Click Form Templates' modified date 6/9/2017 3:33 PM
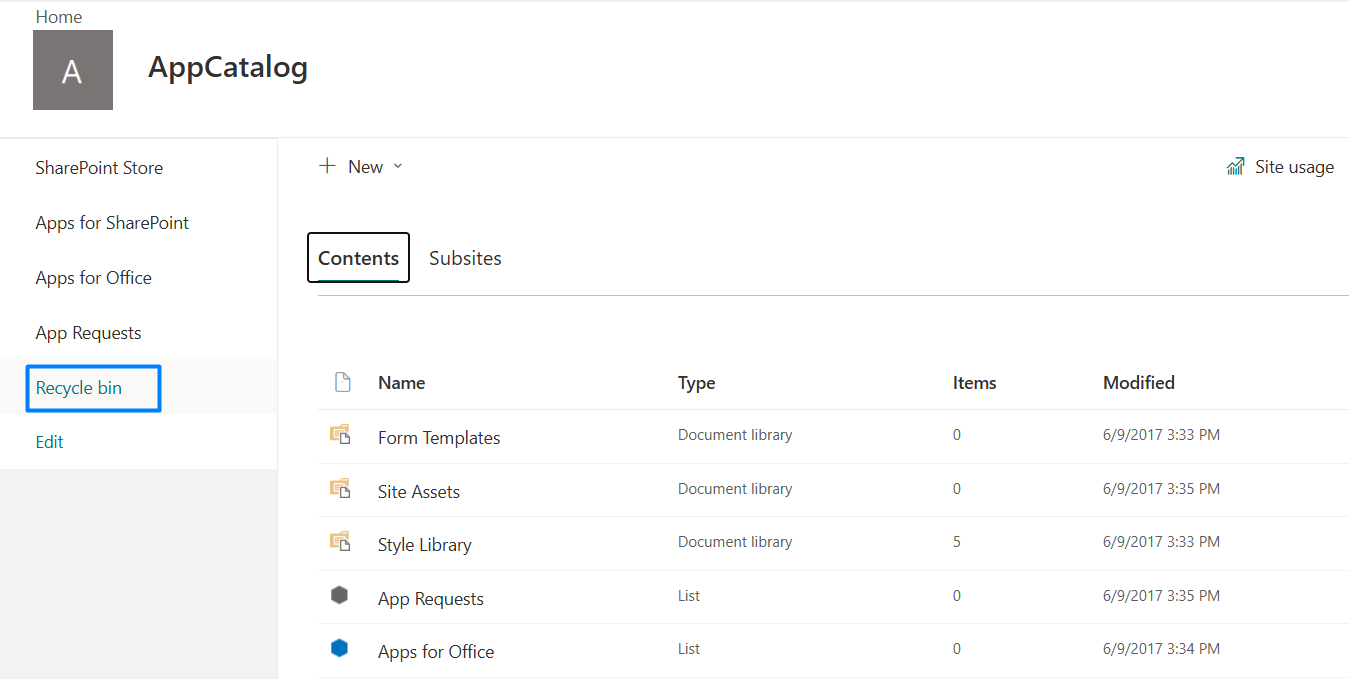Image resolution: width=1349 pixels, height=679 pixels. click(1161, 435)
